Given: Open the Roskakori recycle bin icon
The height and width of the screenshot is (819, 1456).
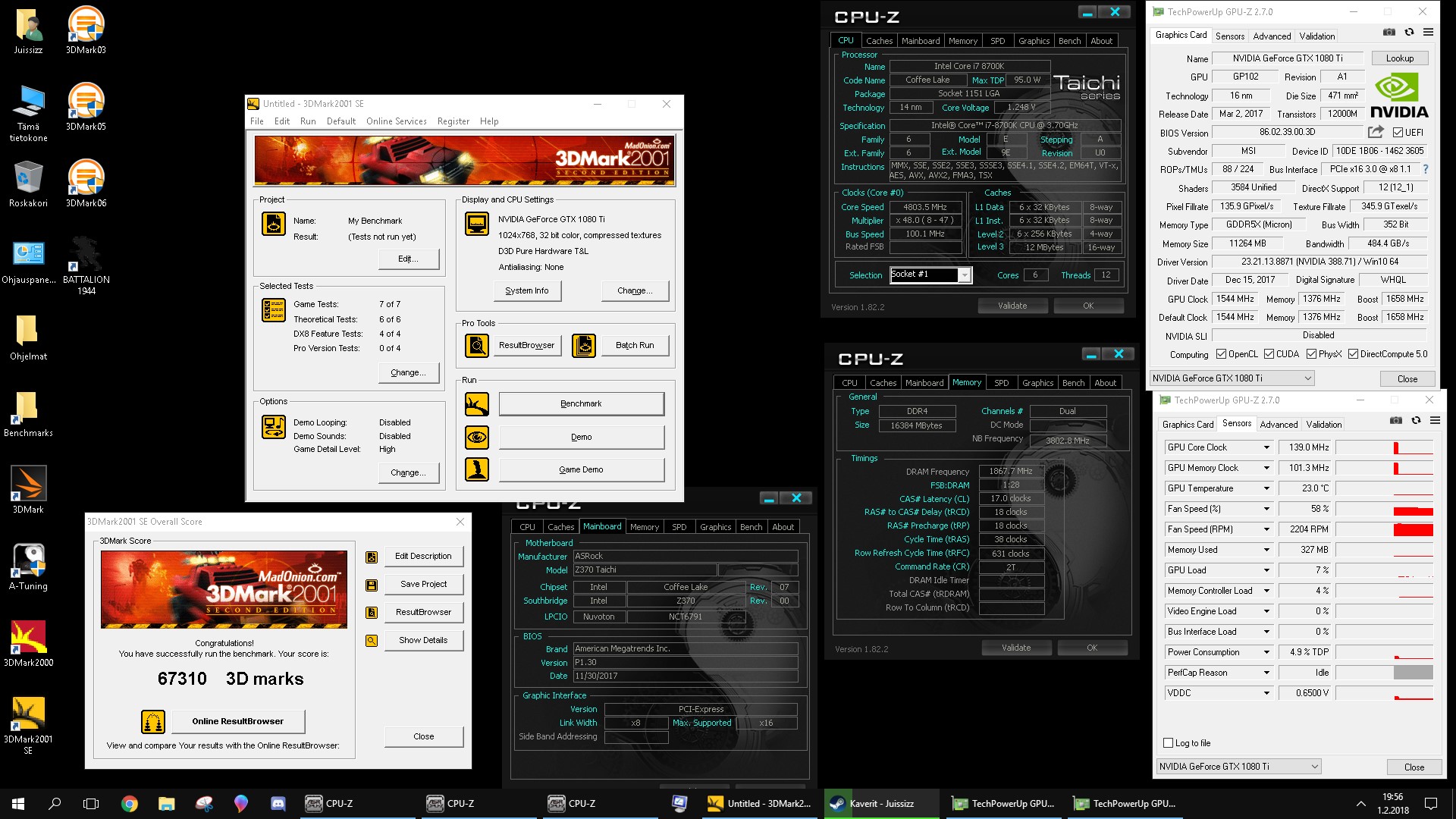Looking at the screenshot, I should pyautogui.click(x=28, y=184).
